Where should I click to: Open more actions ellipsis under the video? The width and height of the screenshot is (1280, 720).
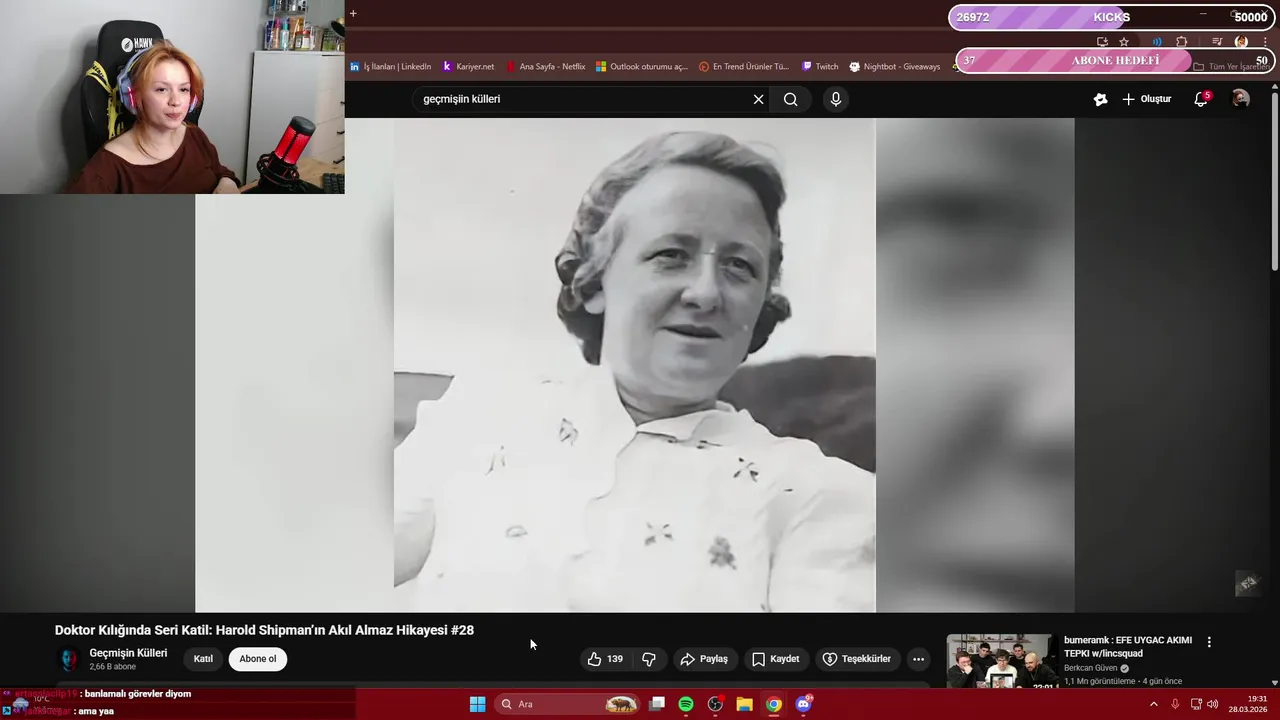[918, 659]
